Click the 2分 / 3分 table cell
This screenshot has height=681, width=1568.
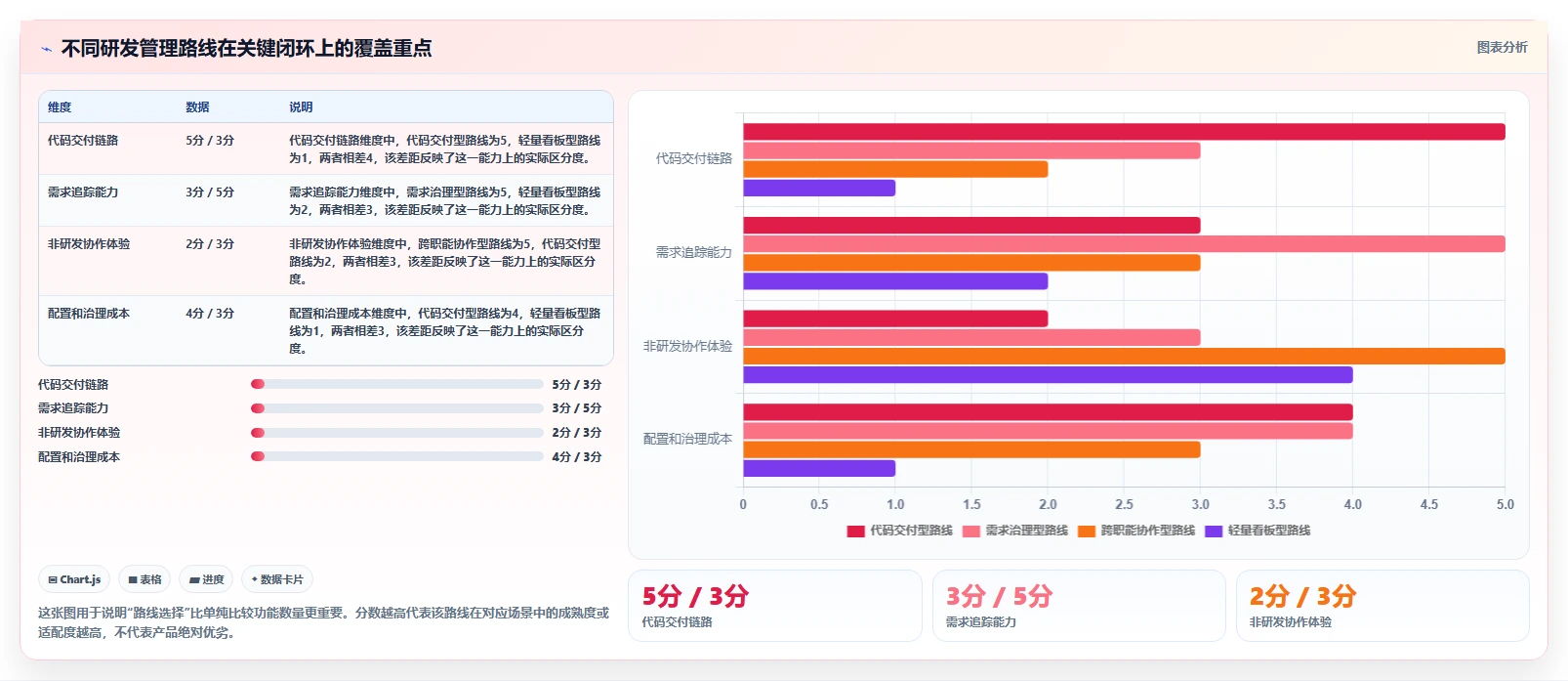coord(210,244)
